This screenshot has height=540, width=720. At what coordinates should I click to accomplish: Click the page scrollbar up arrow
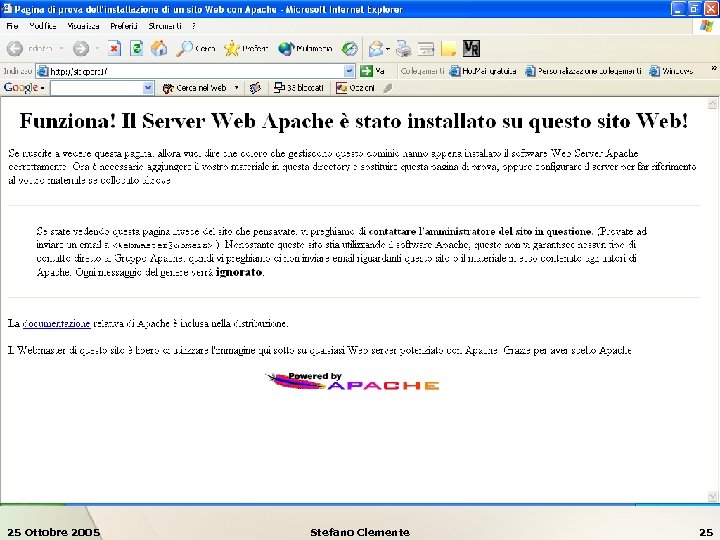[x=712, y=104]
